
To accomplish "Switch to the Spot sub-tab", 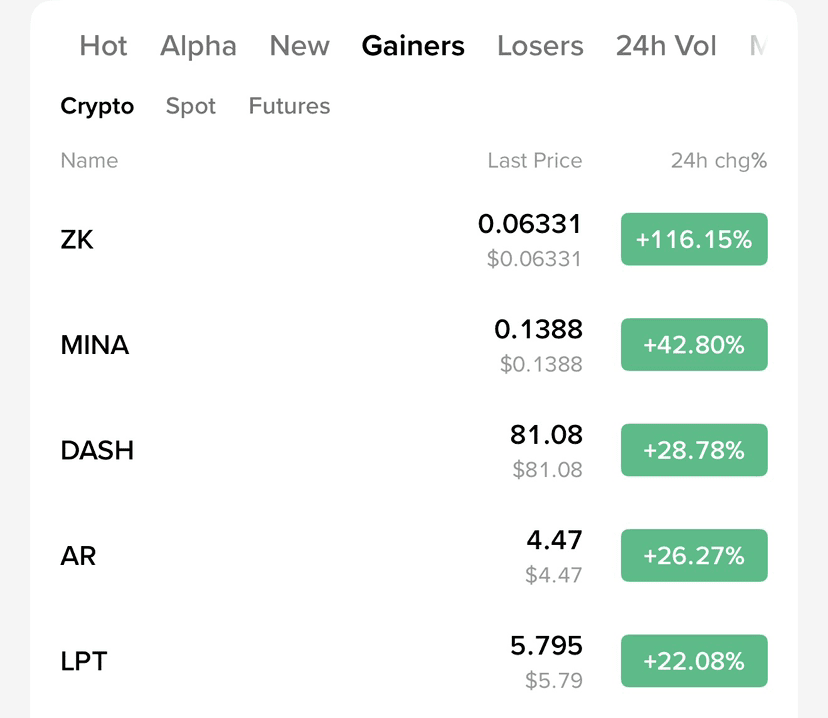I will point(191,106).
